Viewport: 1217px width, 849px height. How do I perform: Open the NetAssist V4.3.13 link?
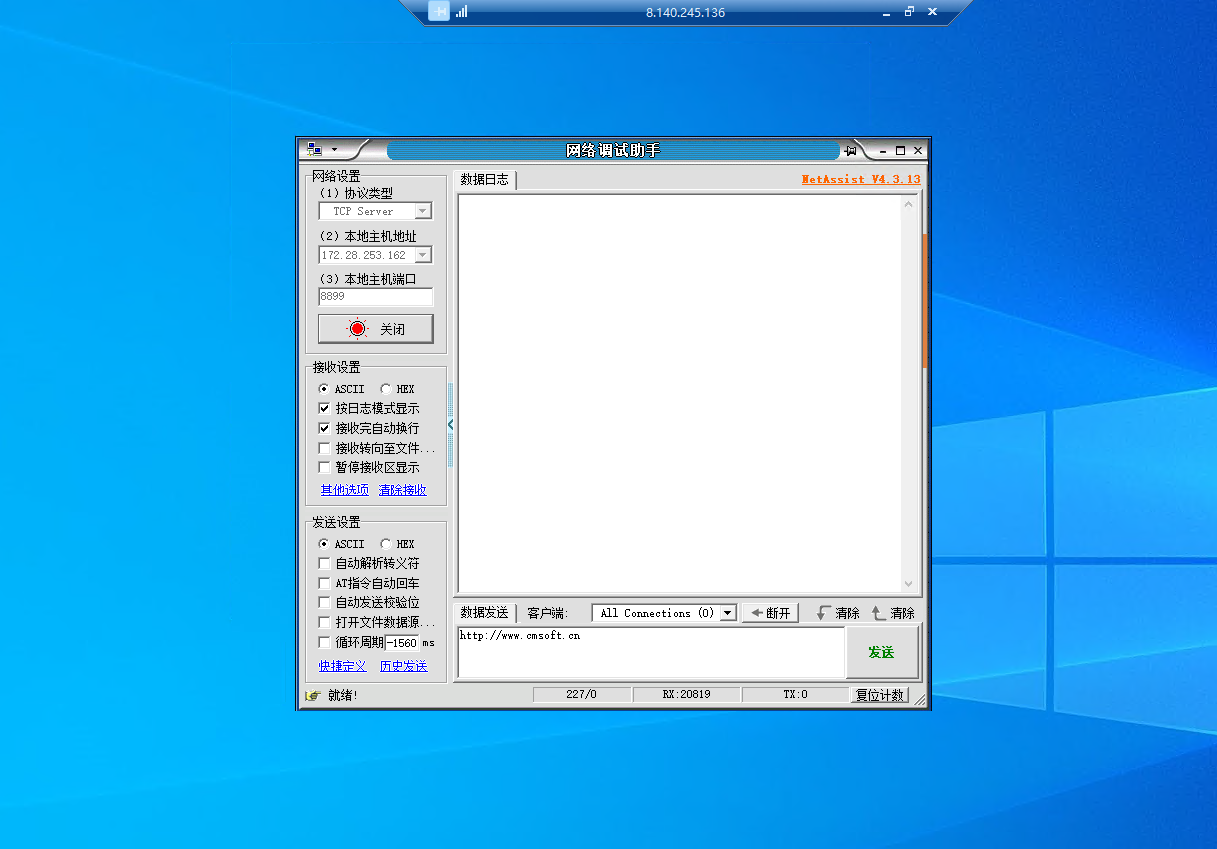click(860, 180)
